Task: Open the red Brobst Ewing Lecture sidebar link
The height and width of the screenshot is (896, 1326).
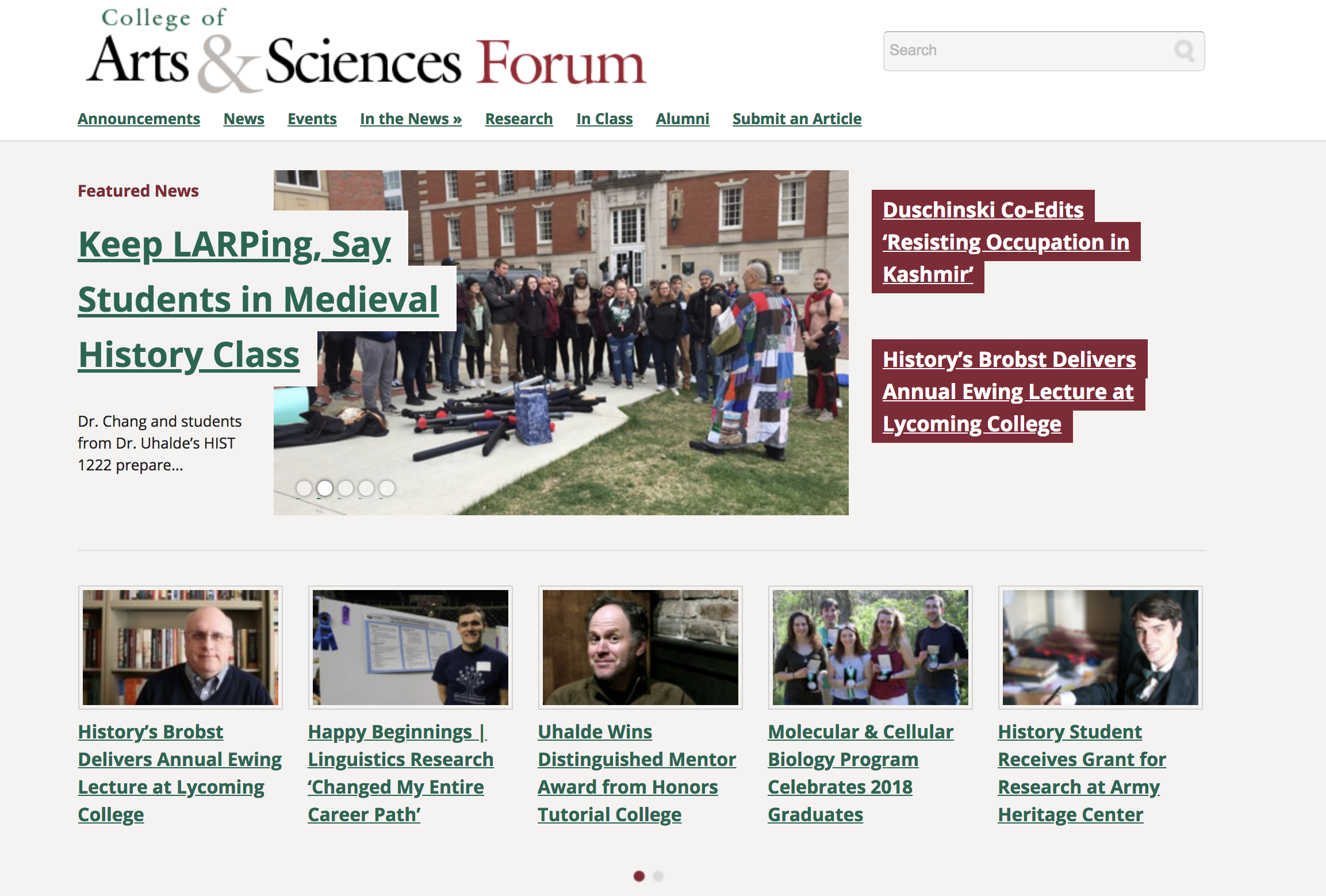Action: pos(1009,392)
